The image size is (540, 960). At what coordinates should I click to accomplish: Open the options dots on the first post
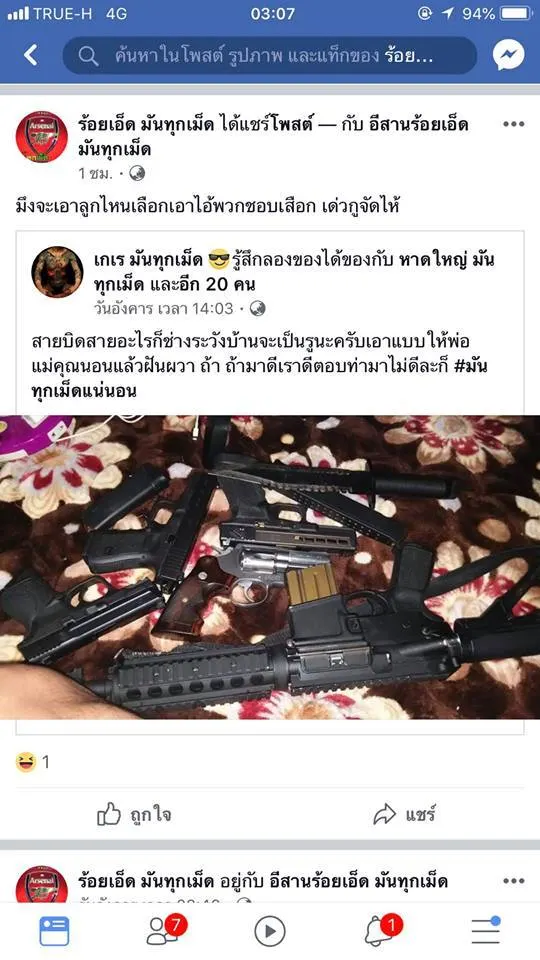[513, 124]
